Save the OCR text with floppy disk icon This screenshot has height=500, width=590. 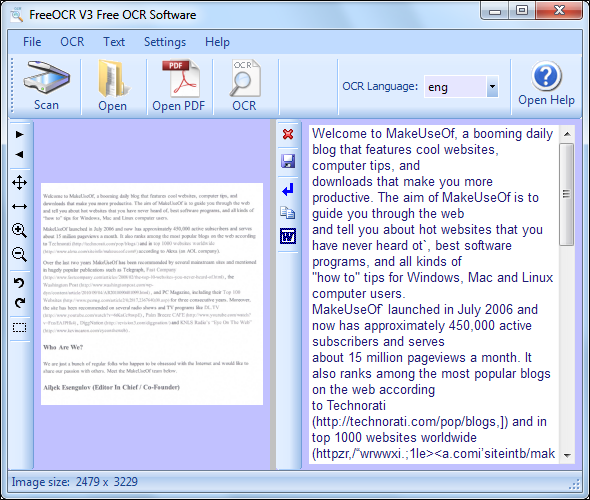pyautogui.click(x=288, y=161)
